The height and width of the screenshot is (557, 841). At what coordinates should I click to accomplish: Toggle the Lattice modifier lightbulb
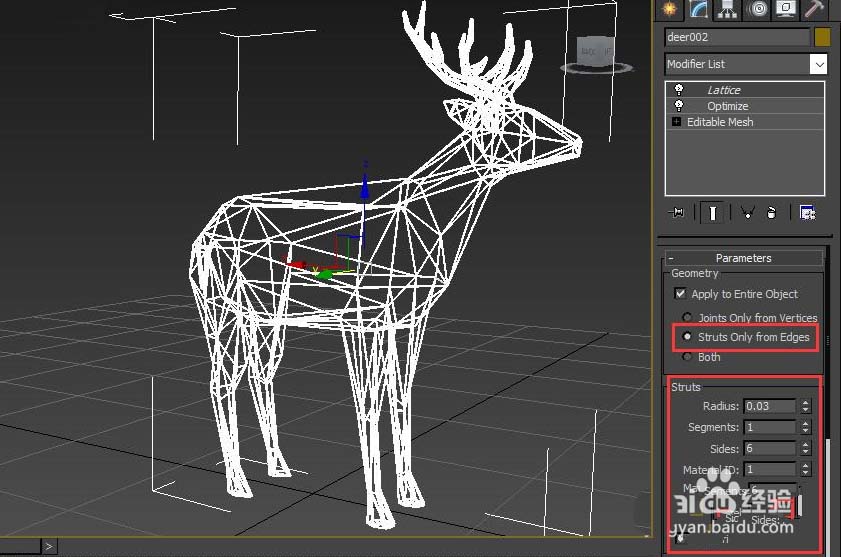(x=679, y=90)
